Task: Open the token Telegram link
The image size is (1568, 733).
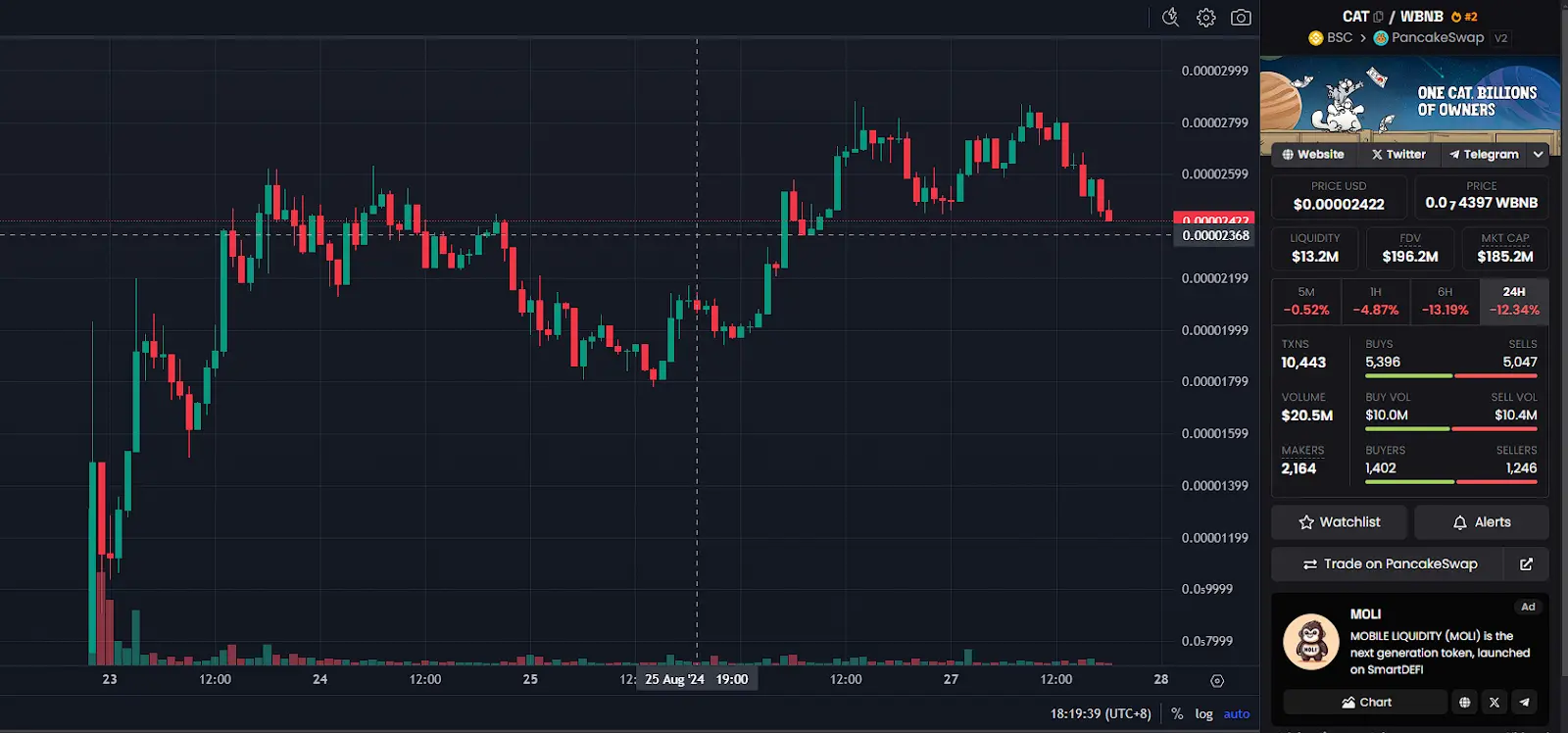Action: pos(1484,155)
